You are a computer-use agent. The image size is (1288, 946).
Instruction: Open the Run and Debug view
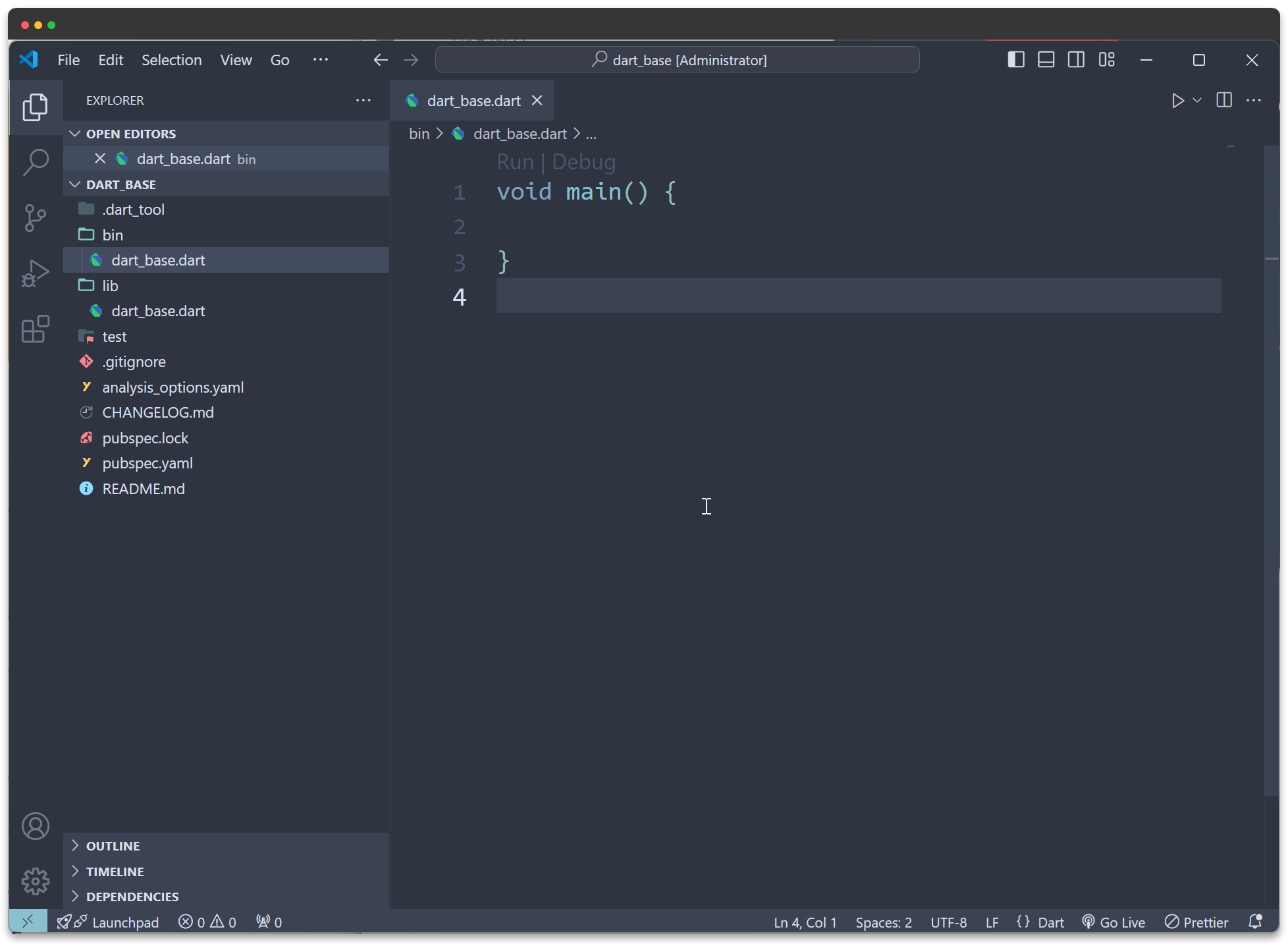coord(36,273)
